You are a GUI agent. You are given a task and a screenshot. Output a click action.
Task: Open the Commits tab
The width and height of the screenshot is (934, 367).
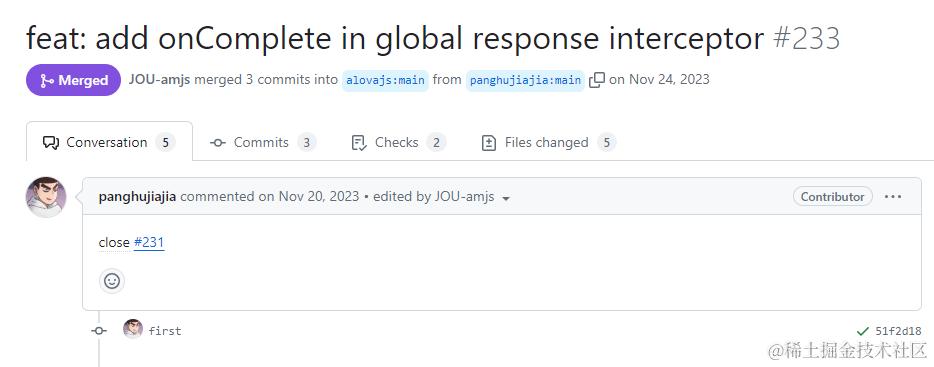[263, 142]
